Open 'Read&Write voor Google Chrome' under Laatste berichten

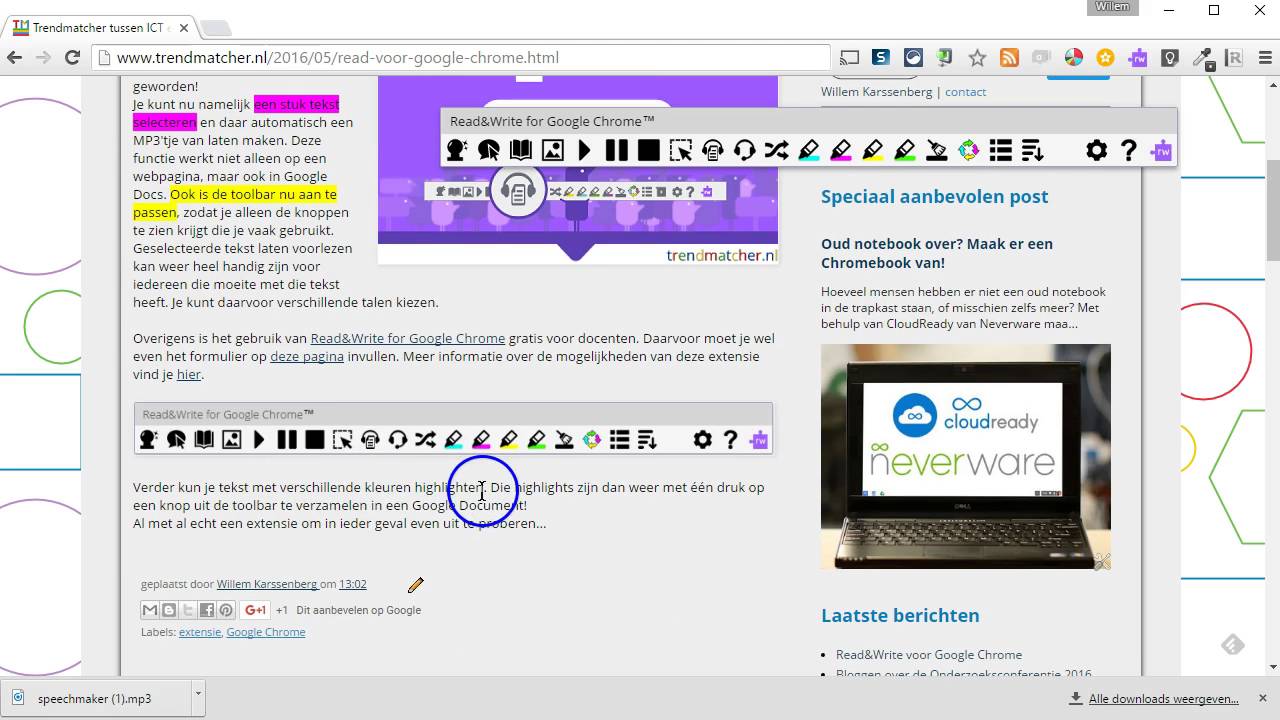point(929,655)
